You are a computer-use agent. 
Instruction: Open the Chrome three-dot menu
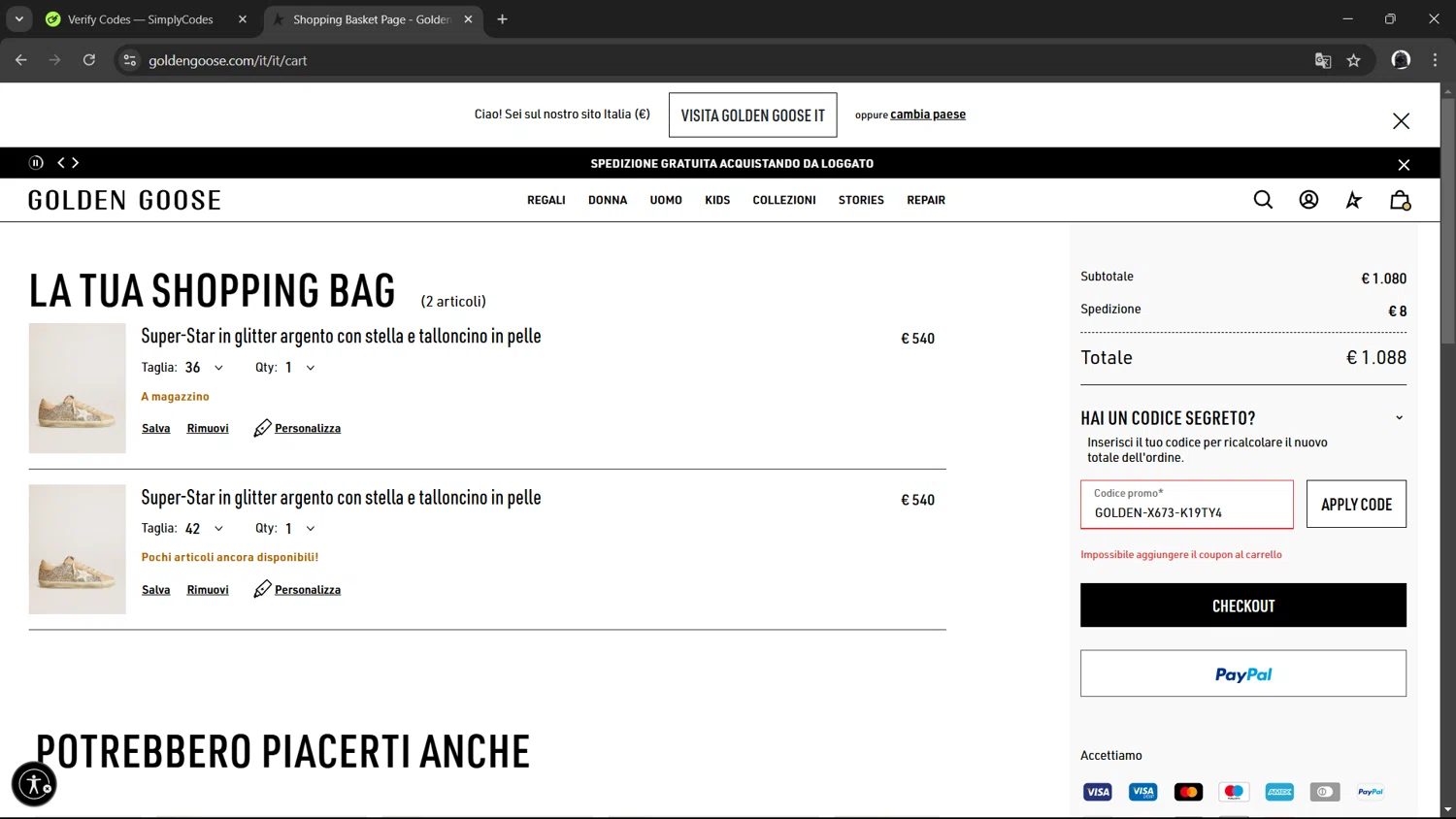(1435, 60)
